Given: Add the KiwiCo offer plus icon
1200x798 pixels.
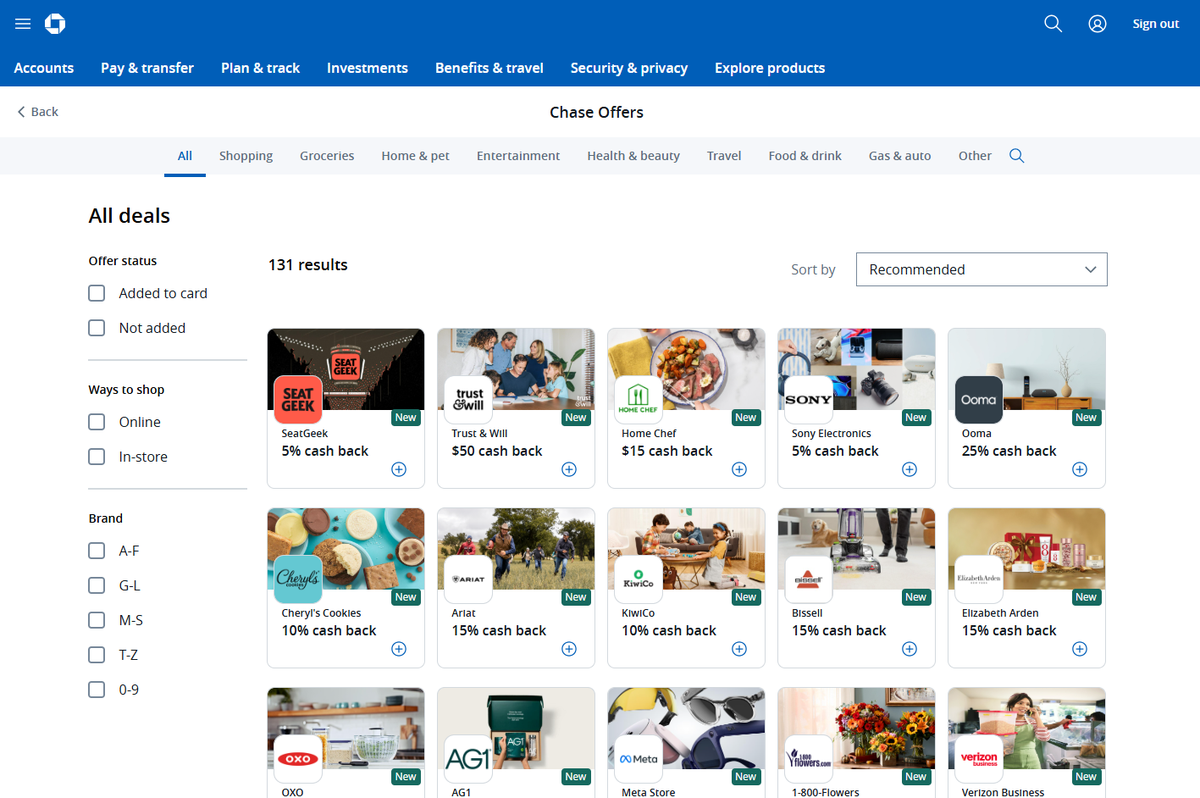Looking at the screenshot, I should pos(739,649).
